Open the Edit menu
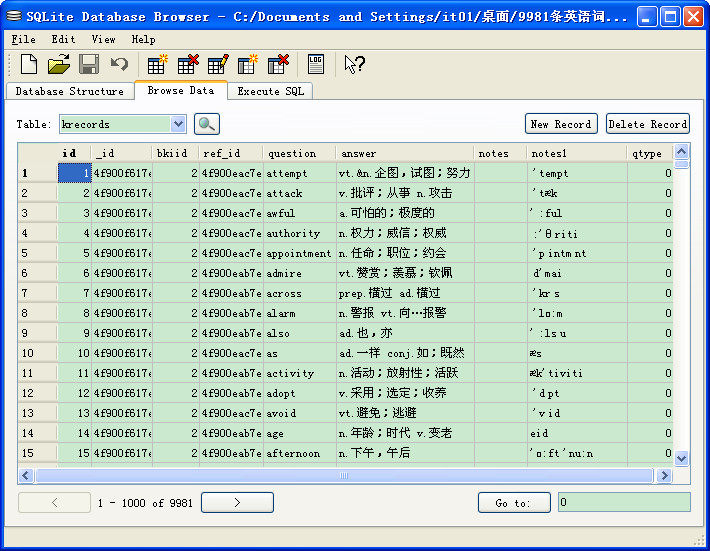 click(63, 39)
